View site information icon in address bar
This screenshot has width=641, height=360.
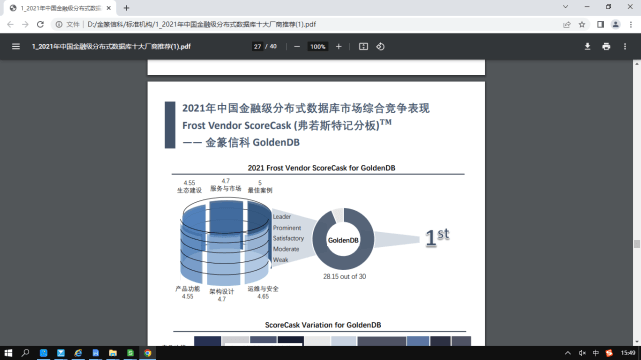59,25
